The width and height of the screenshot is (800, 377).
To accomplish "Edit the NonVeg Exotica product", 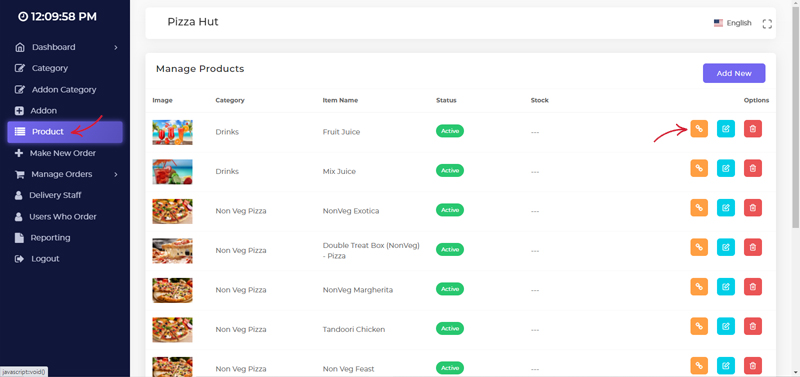I will pyautogui.click(x=726, y=208).
